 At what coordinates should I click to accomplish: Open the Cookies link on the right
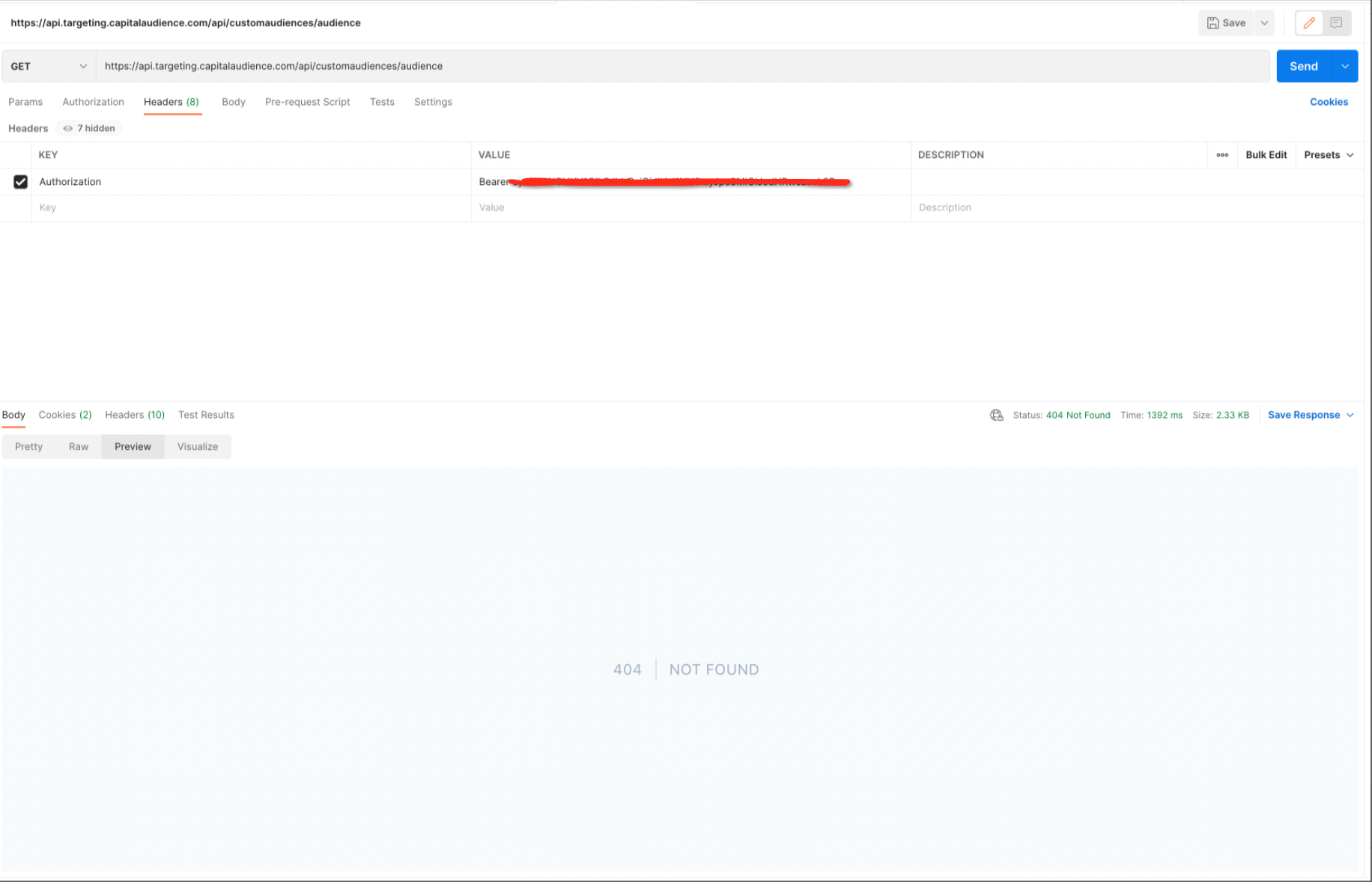point(1329,102)
